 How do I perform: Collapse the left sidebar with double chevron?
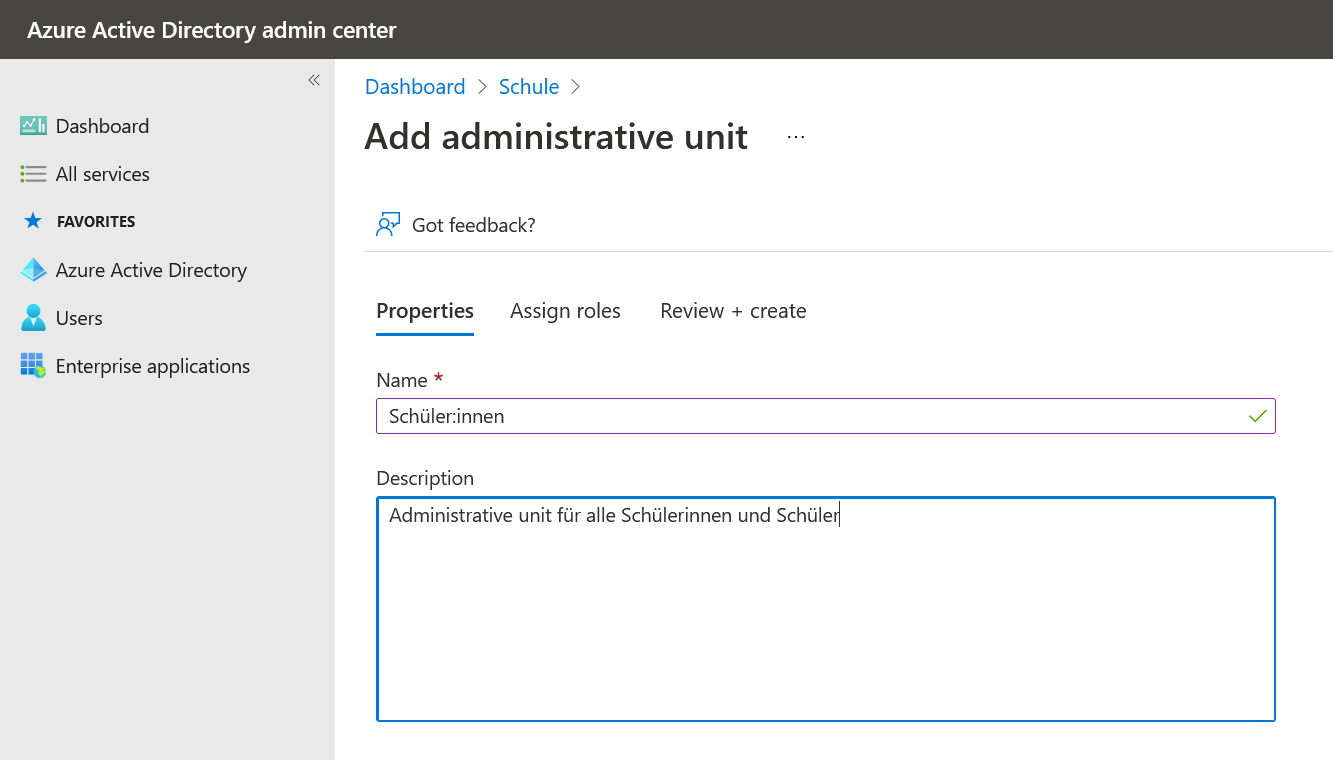314,80
